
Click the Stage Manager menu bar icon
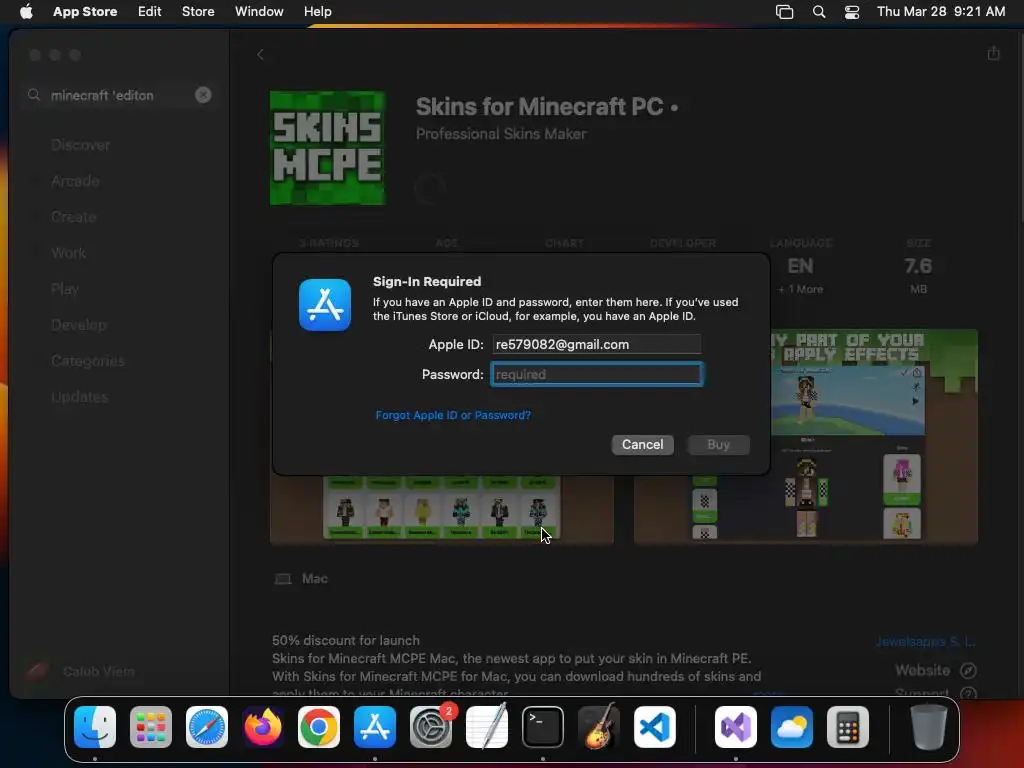click(x=784, y=12)
